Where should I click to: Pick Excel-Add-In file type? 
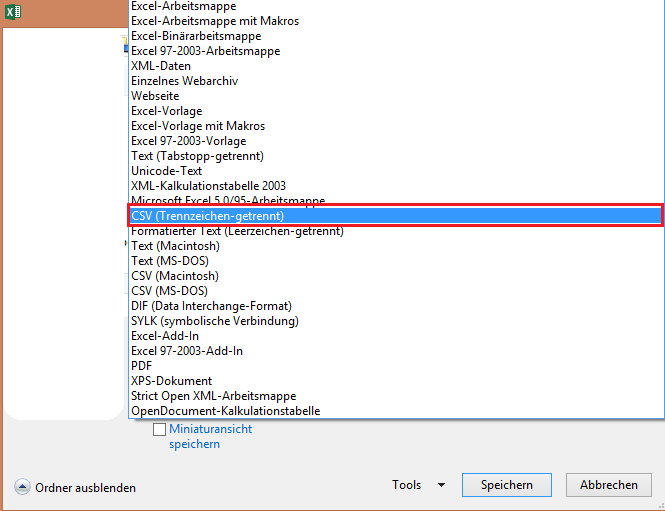click(x=396, y=336)
